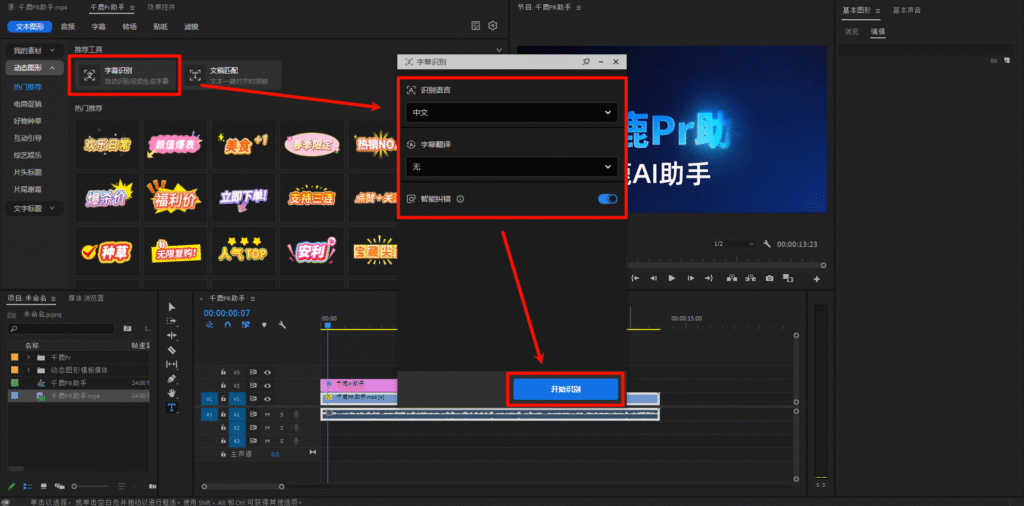Collapse 动态图形 section
Viewport: 1024px width, 506px height.
pos(35,67)
